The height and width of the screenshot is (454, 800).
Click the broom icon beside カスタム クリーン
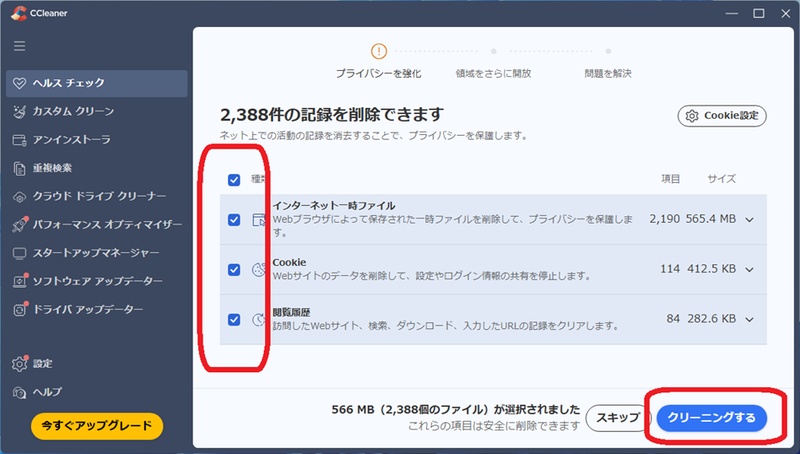(19, 112)
